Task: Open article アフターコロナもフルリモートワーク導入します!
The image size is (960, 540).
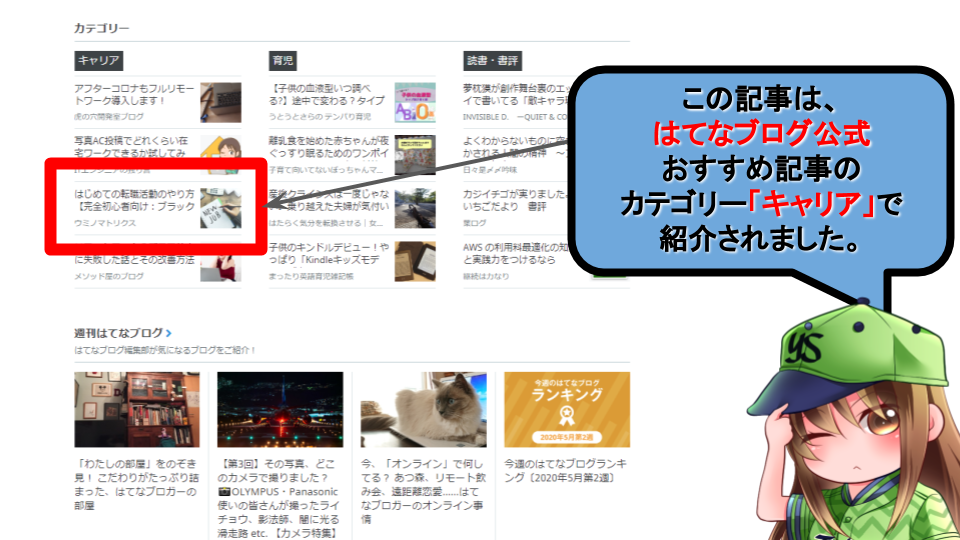Action: [134, 94]
